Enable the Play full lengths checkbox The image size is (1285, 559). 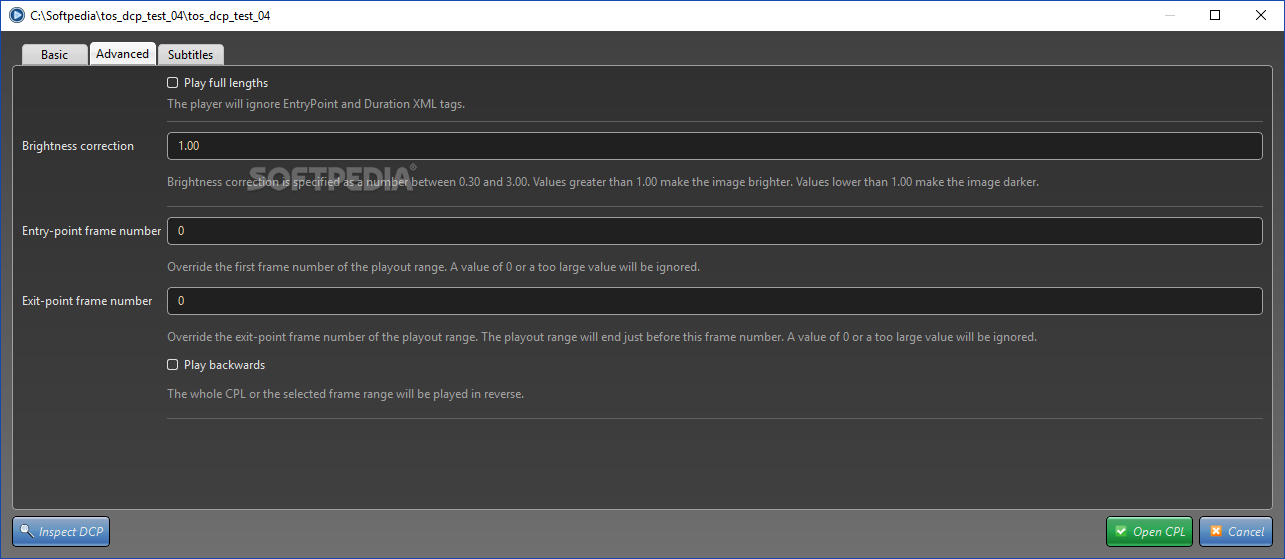coord(172,83)
